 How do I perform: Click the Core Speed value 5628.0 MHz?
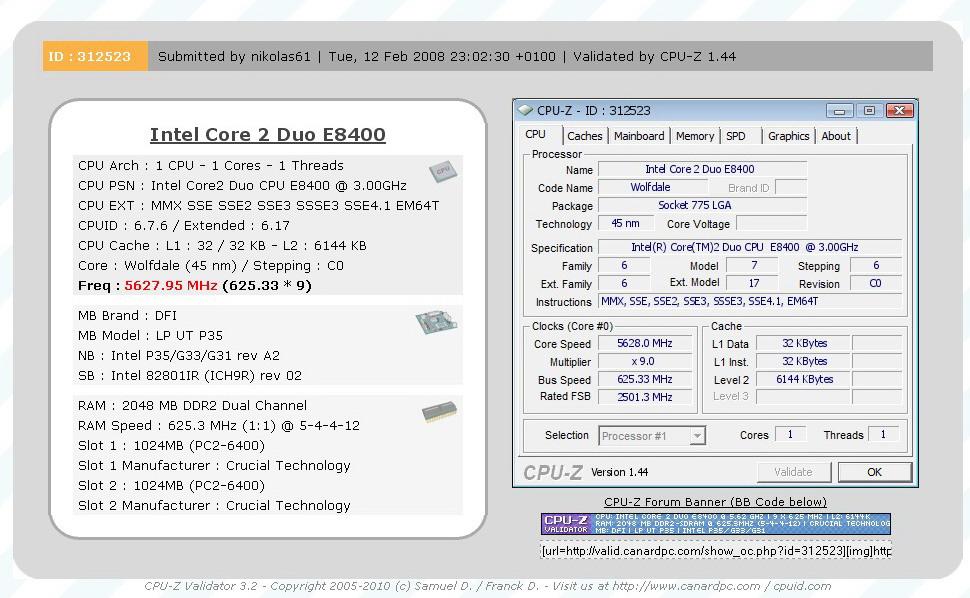(x=645, y=343)
